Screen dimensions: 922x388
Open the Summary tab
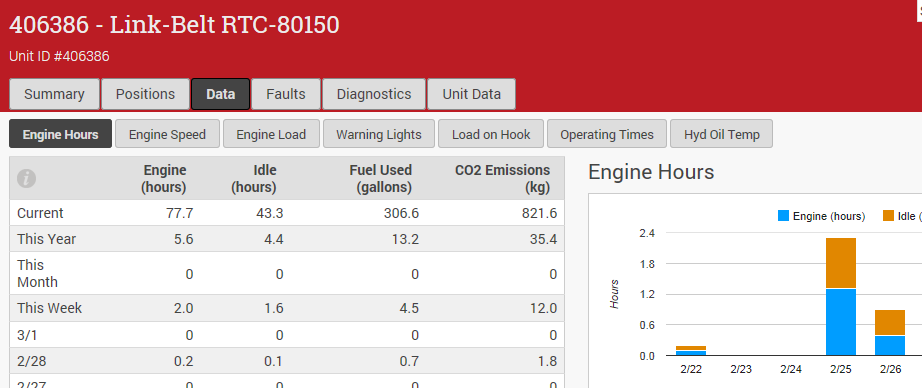(x=54, y=94)
